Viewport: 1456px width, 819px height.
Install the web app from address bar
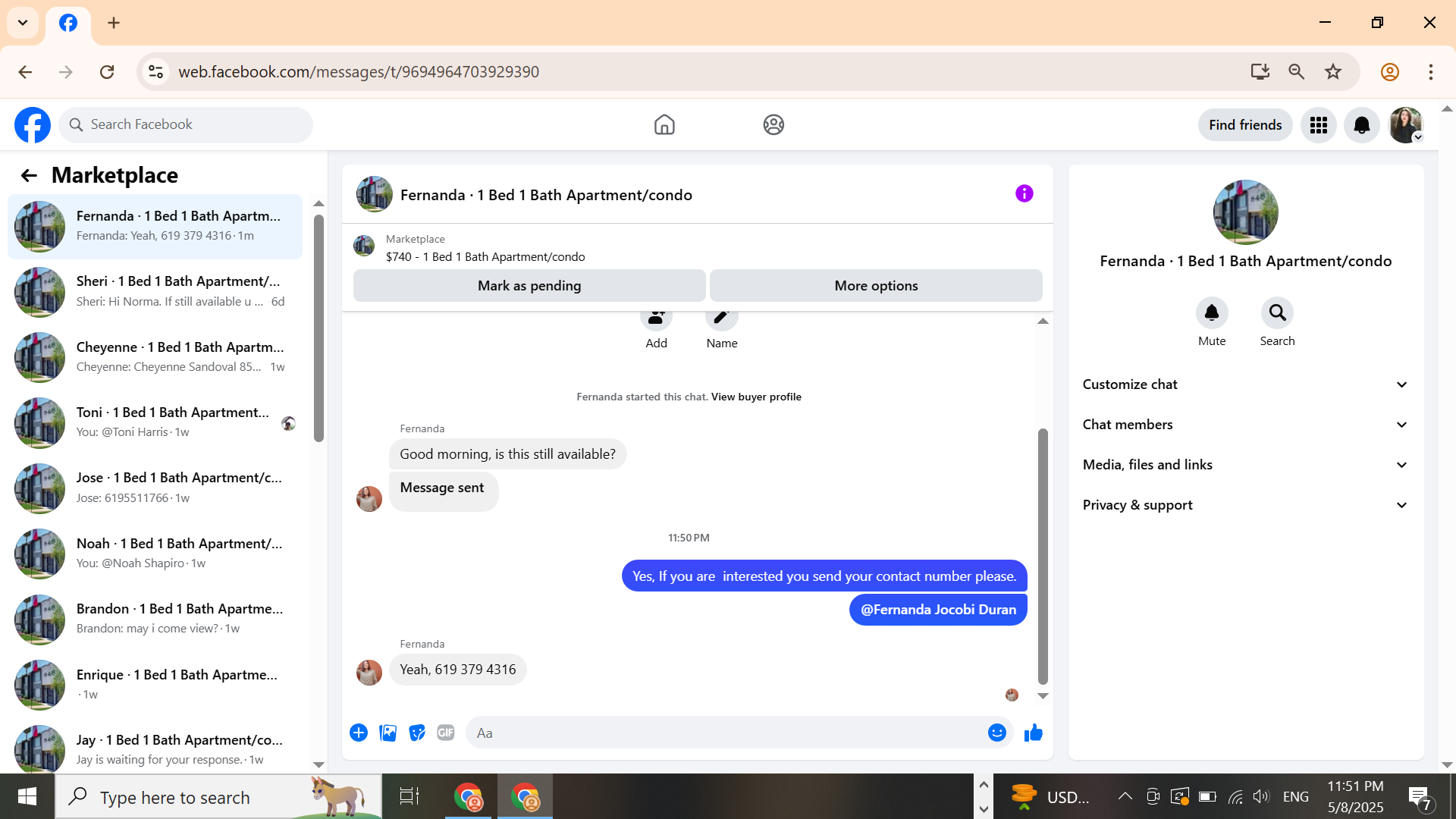point(1260,72)
